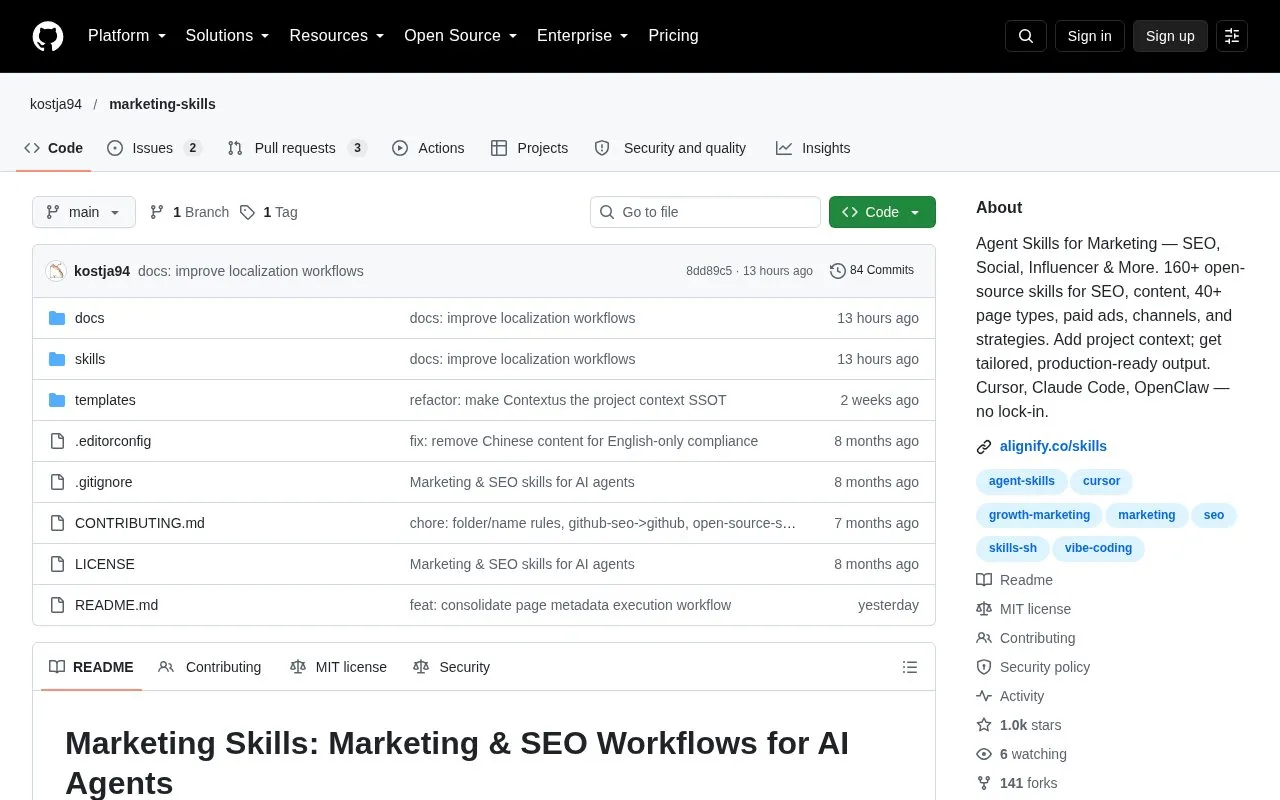Viewport: 1280px width, 800px height.
Task: Open the search magnifier button
Action: (1026, 36)
